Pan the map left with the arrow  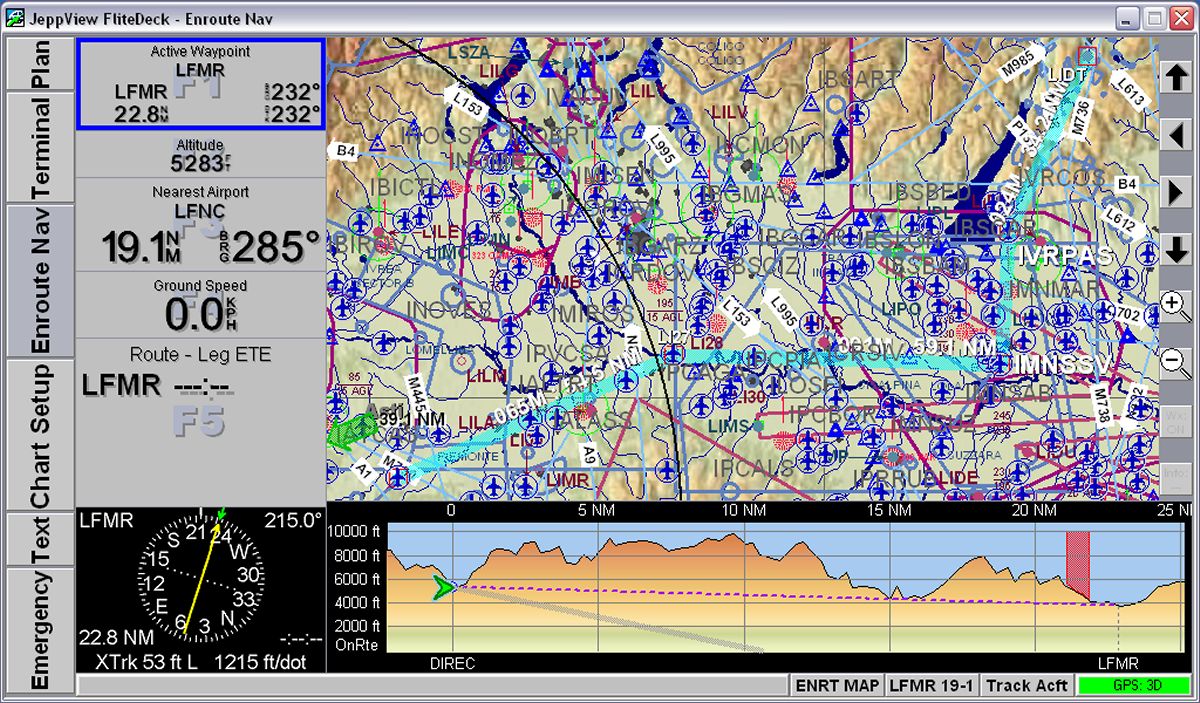(1176, 134)
